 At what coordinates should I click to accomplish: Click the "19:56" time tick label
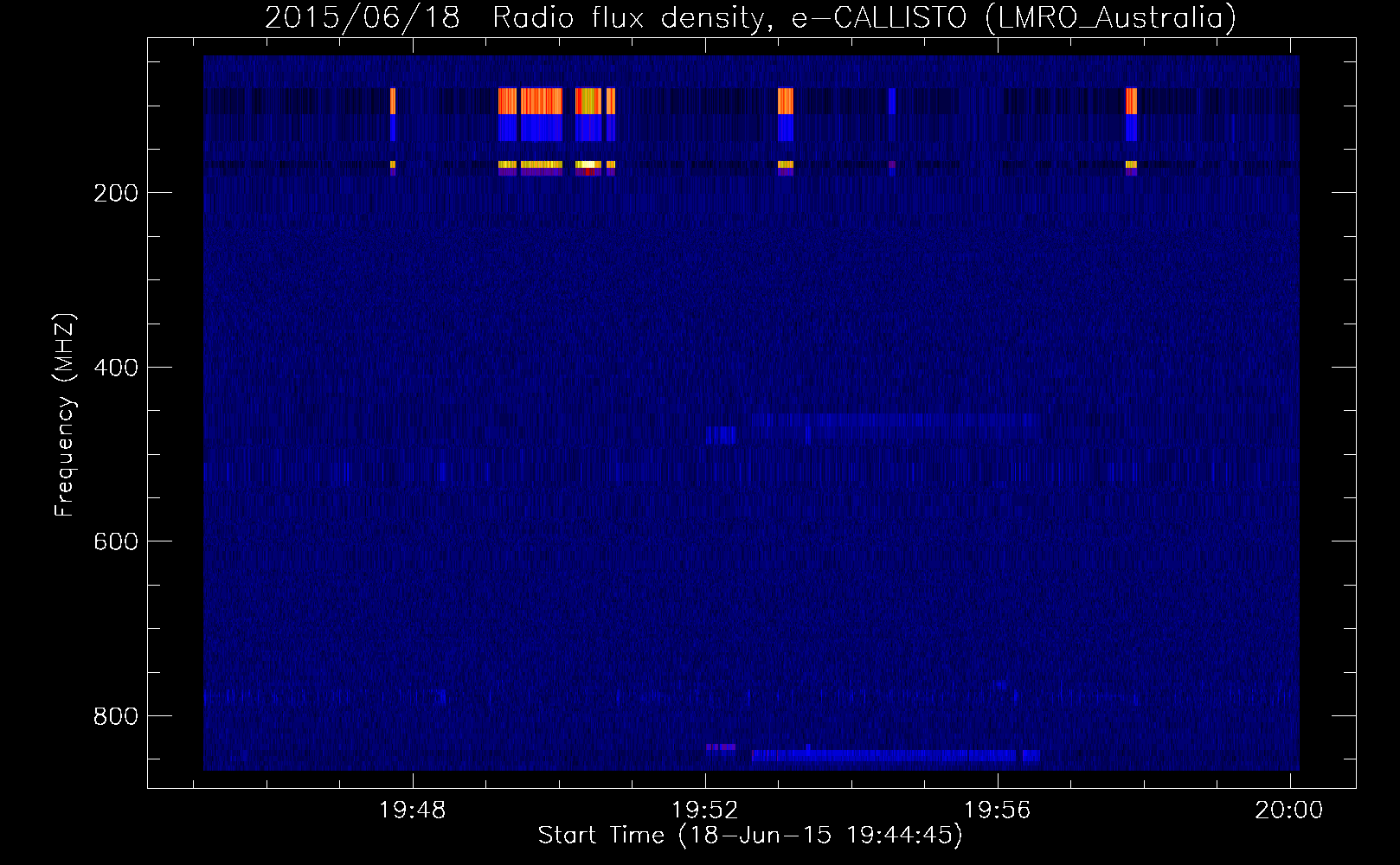tap(997, 810)
